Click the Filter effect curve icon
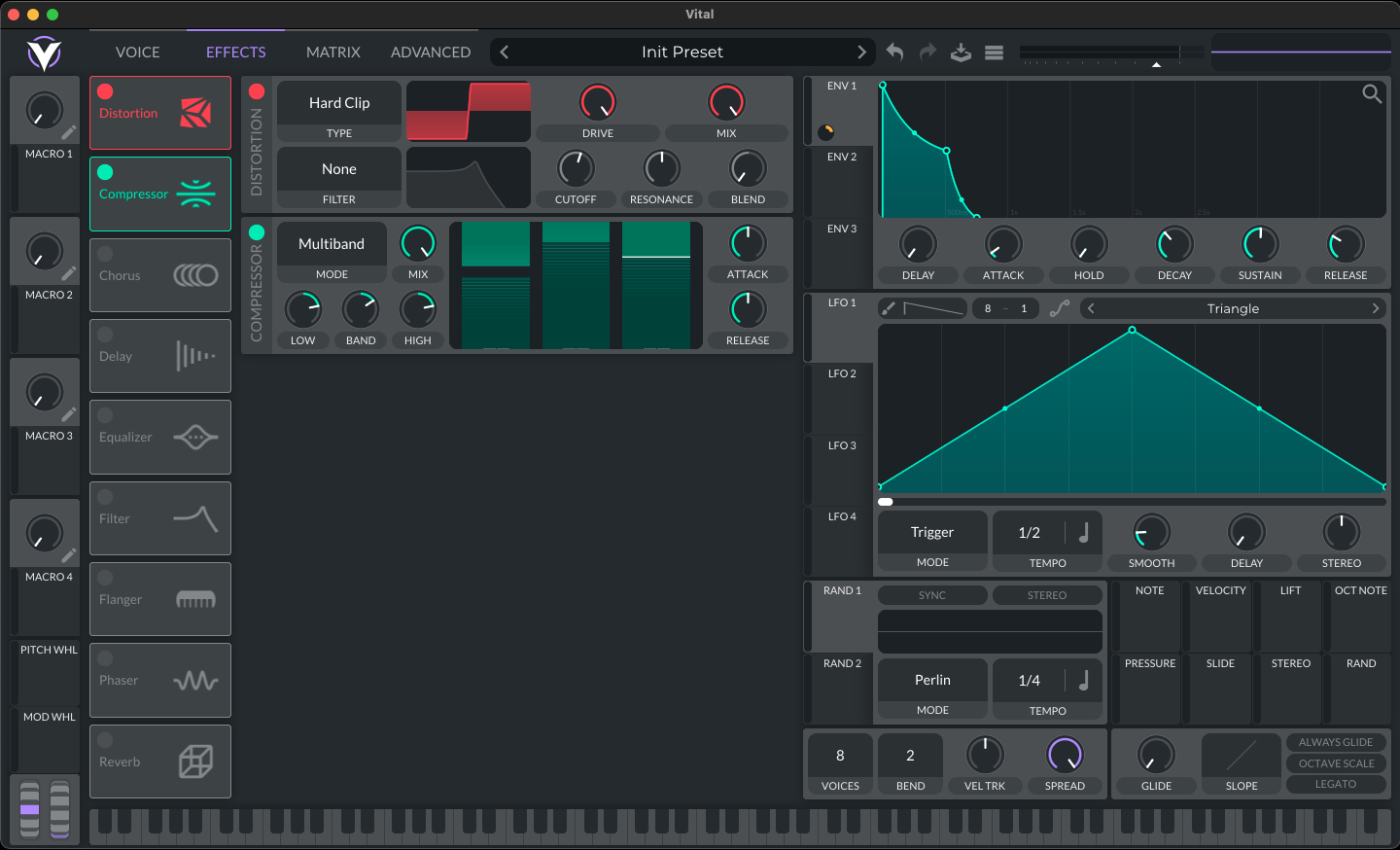Screen dimensions: 1400x850 [195, 518]
